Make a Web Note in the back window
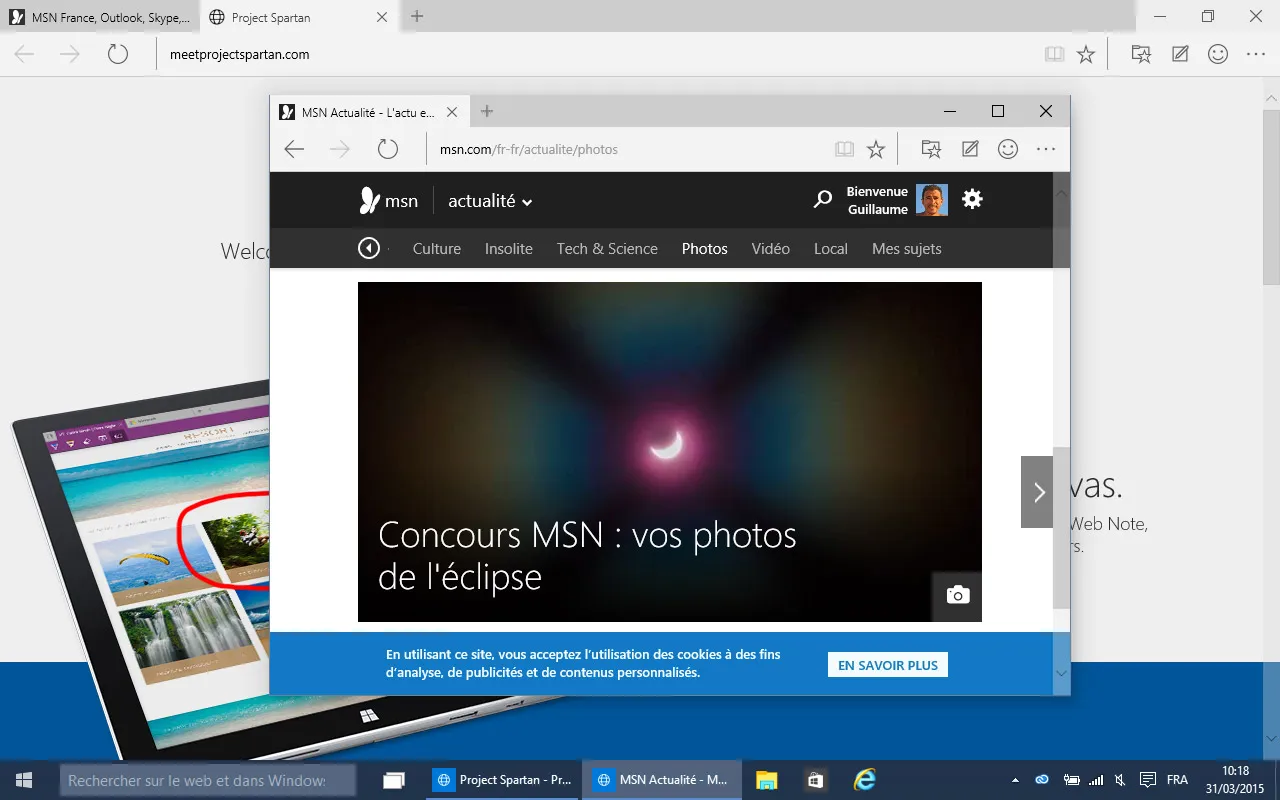1280x800 pixels. pyautogui.click(x=1180, y=54)
